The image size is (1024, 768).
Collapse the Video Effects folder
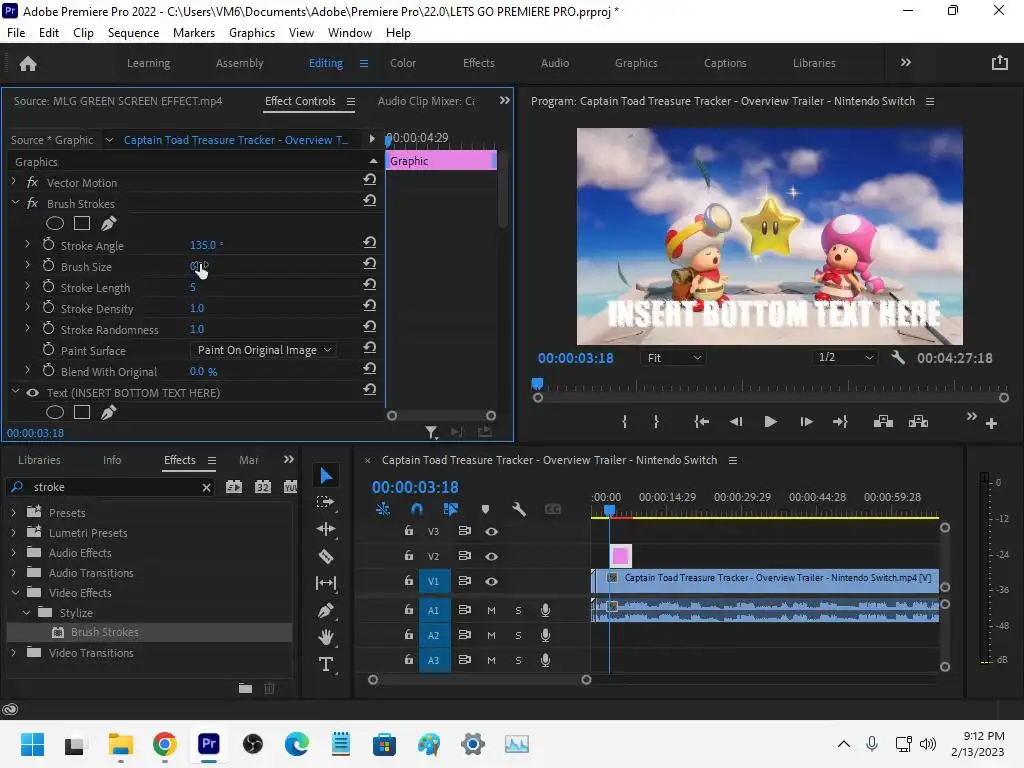point(15,593)
